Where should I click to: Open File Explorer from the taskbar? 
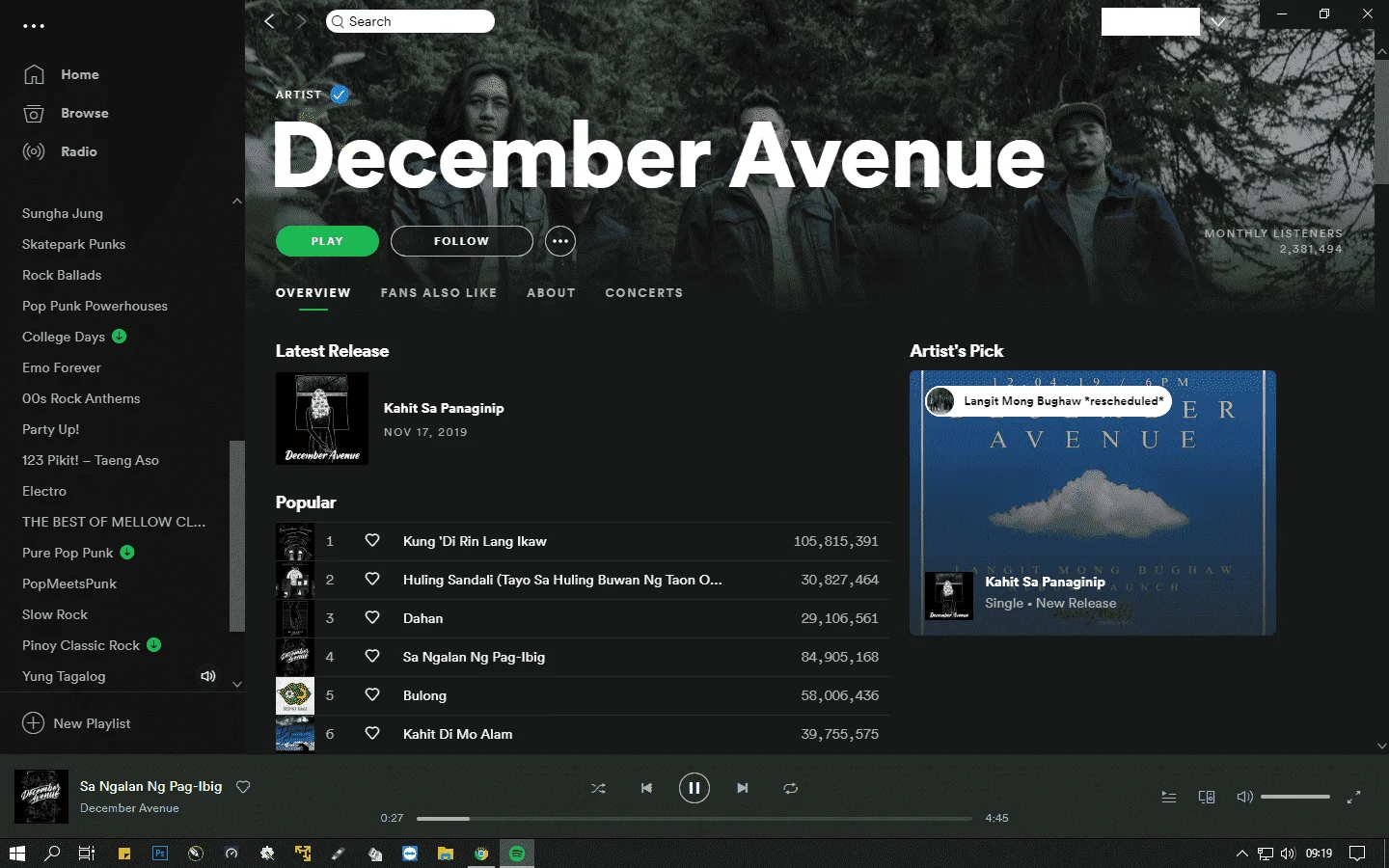coord(446,854)
